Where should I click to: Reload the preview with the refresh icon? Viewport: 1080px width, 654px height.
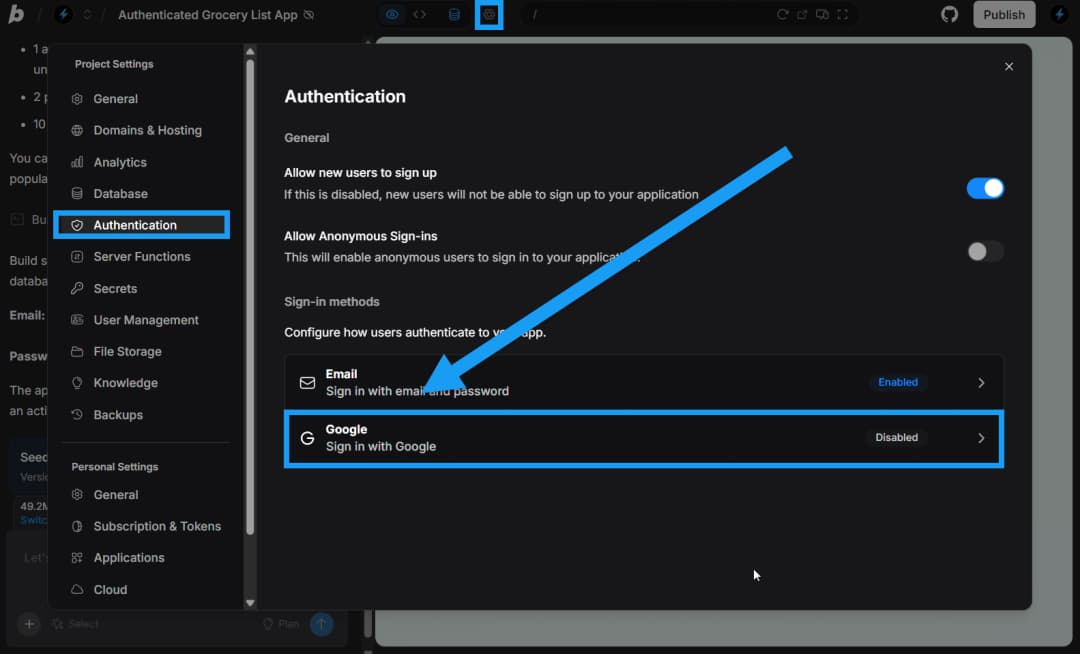(x=782, y=14)
